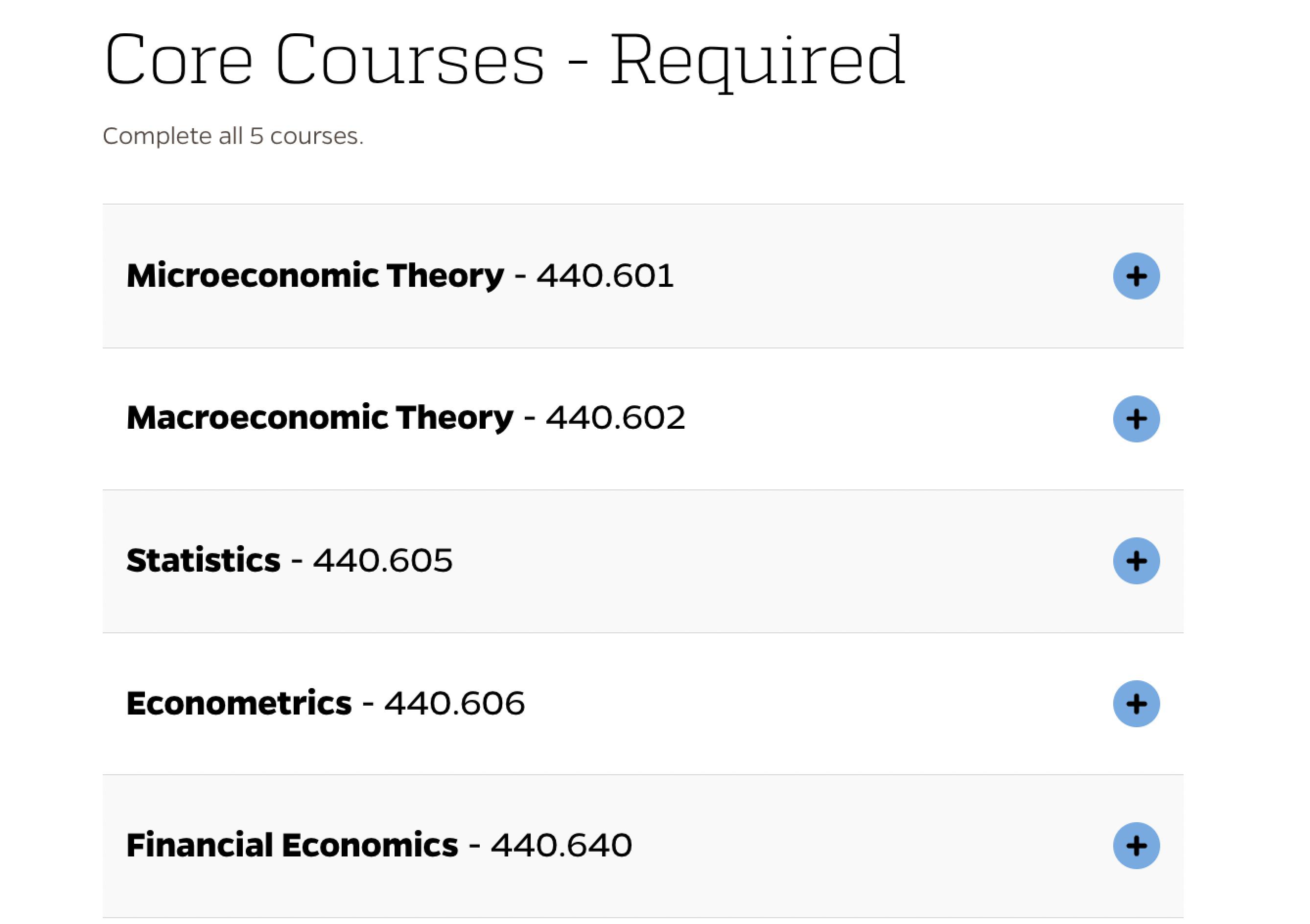Image resolution: width=1310 pixels, height=924 pixels.
Task: Open the Financial Economics course heading
Action: [x=292, y=845]
